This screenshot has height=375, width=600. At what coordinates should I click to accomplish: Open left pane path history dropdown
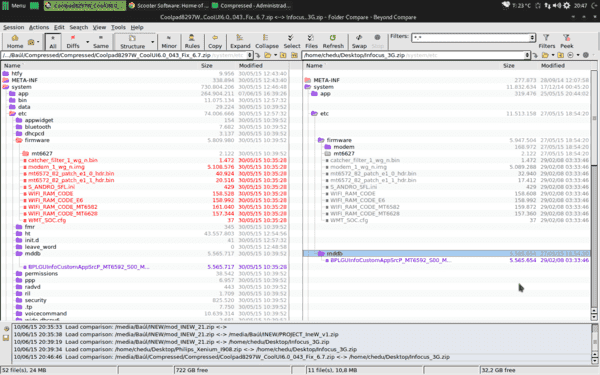click(x=250, y=55)
